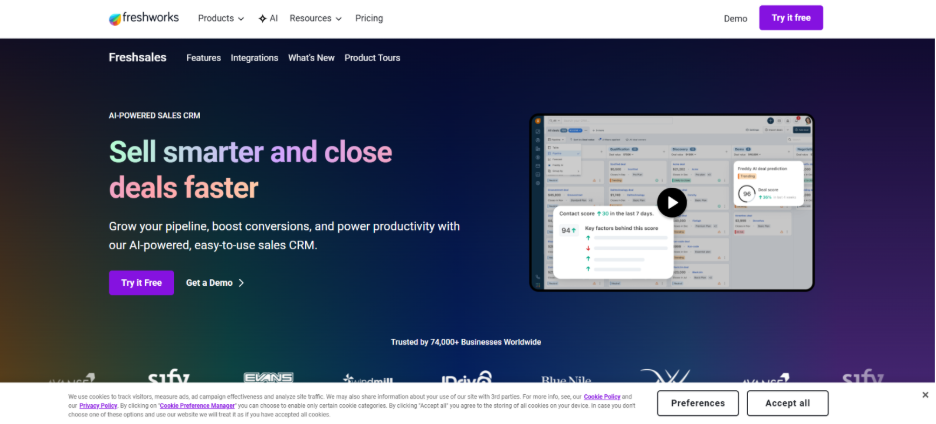Open the Freshsales product home link

click(x=137, y=58)
